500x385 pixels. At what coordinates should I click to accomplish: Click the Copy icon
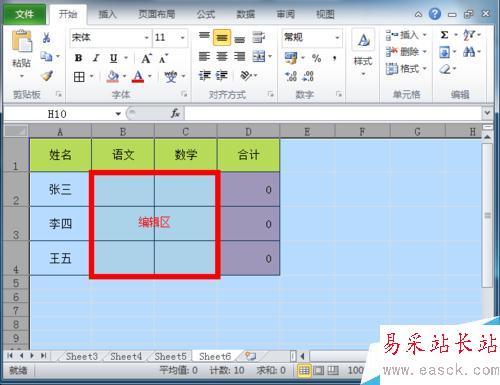(46, 56)
